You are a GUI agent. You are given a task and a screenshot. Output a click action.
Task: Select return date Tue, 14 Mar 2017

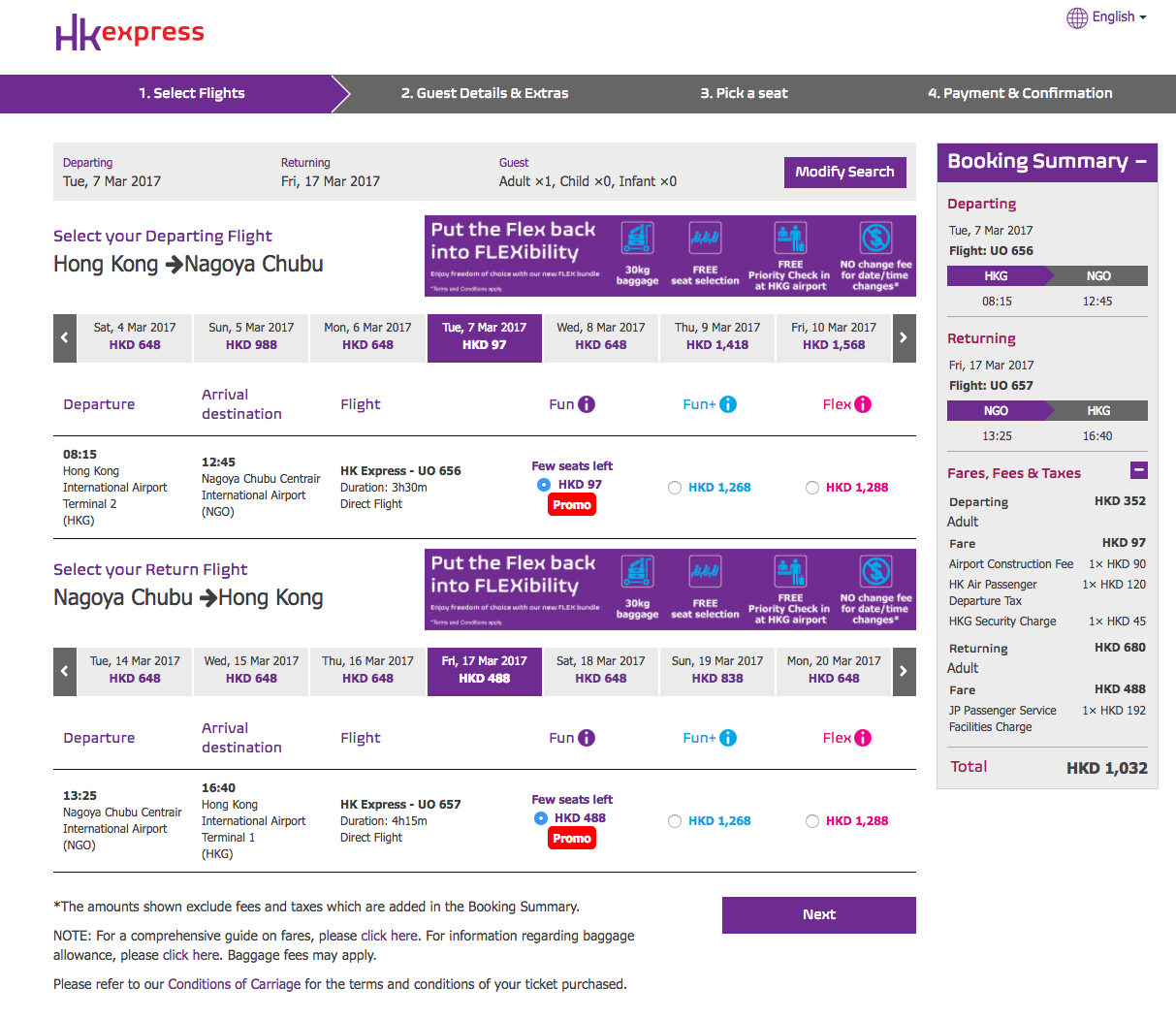[135, 671]
